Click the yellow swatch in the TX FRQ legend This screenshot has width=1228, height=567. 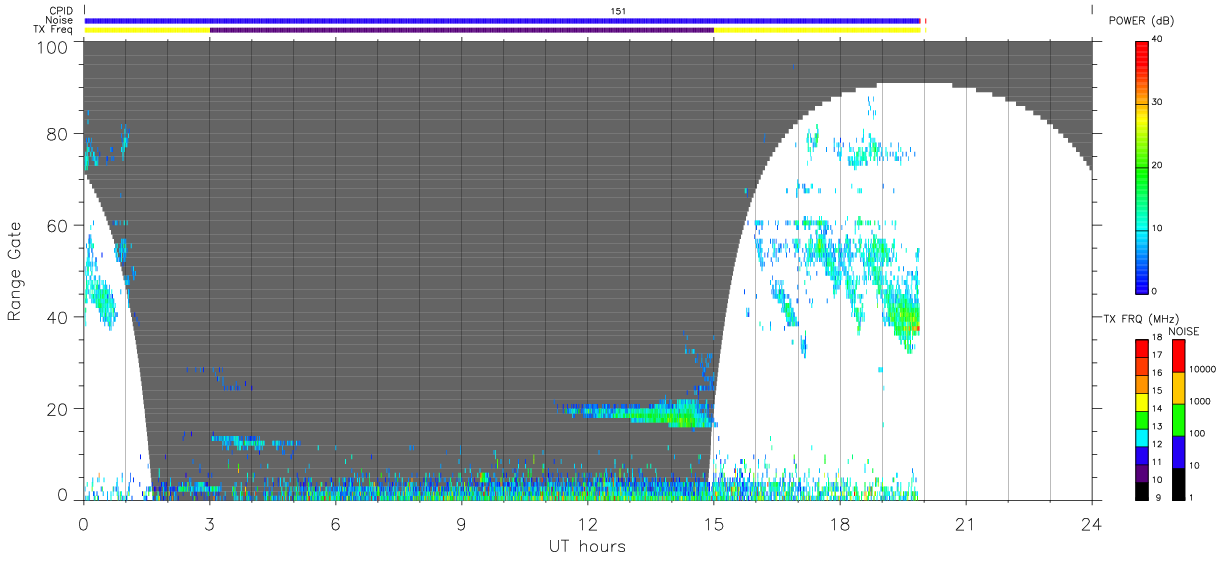[x=1141, y=401]
